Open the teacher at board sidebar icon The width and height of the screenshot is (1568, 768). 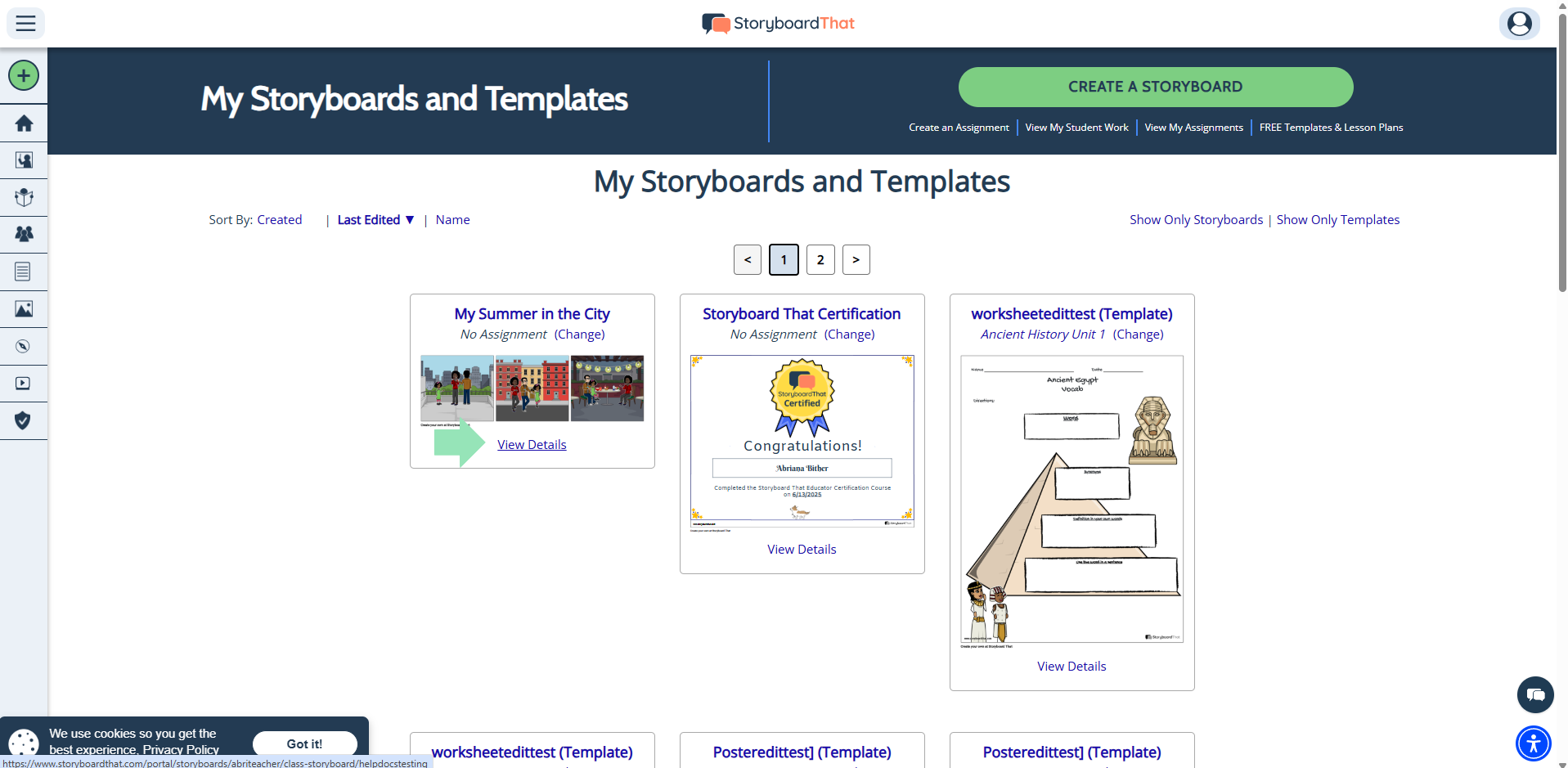[24, 160]
